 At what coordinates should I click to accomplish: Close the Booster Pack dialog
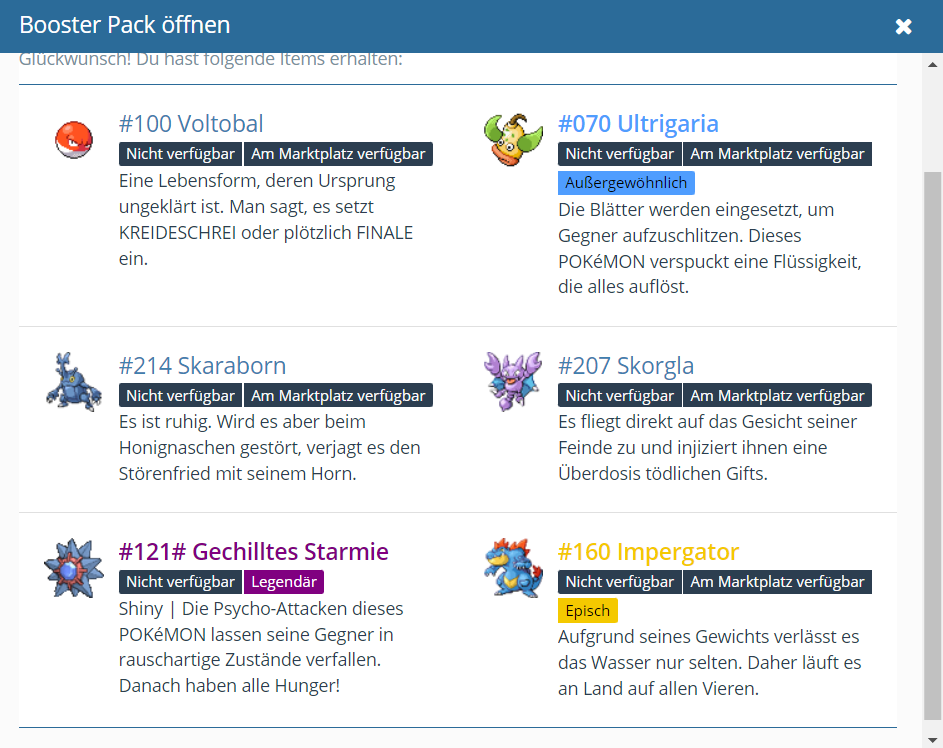903,26
